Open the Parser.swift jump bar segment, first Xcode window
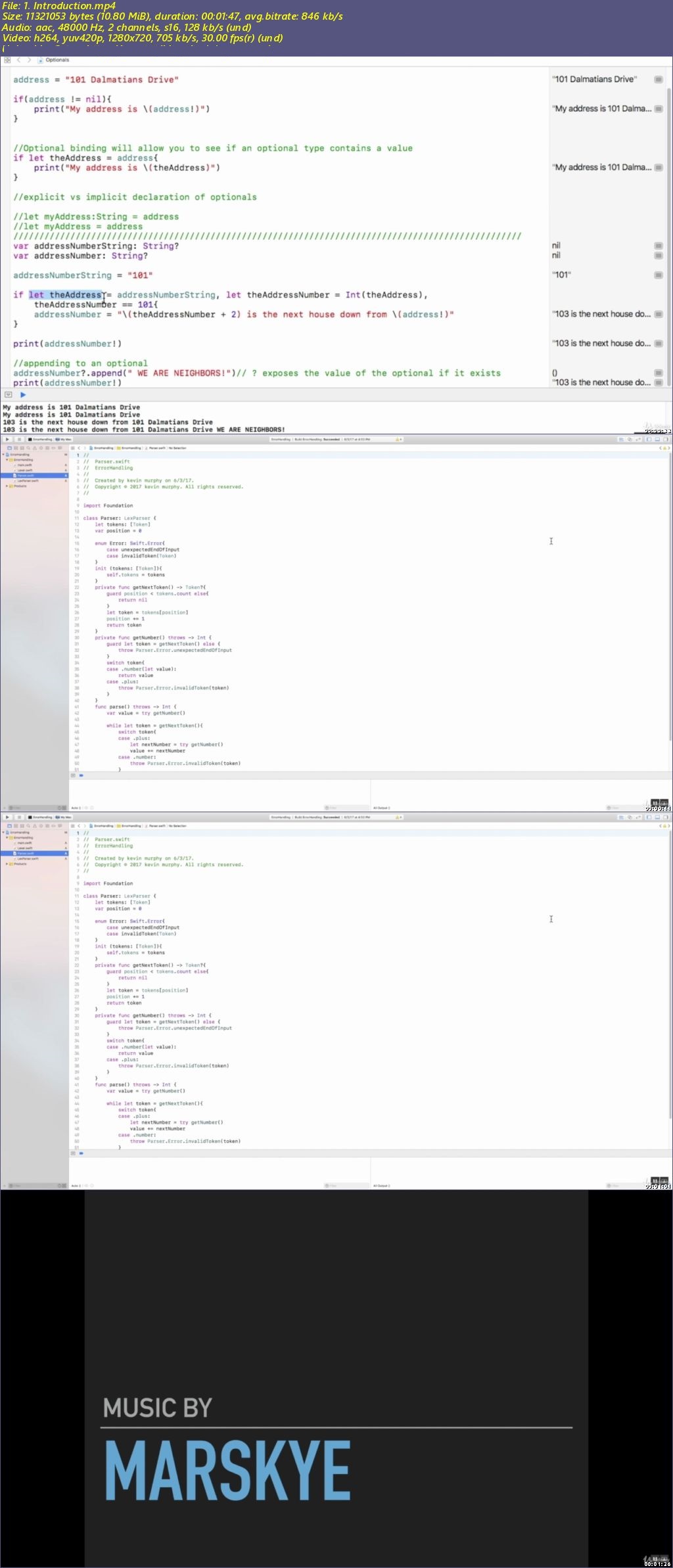 (x=155, y=448)
